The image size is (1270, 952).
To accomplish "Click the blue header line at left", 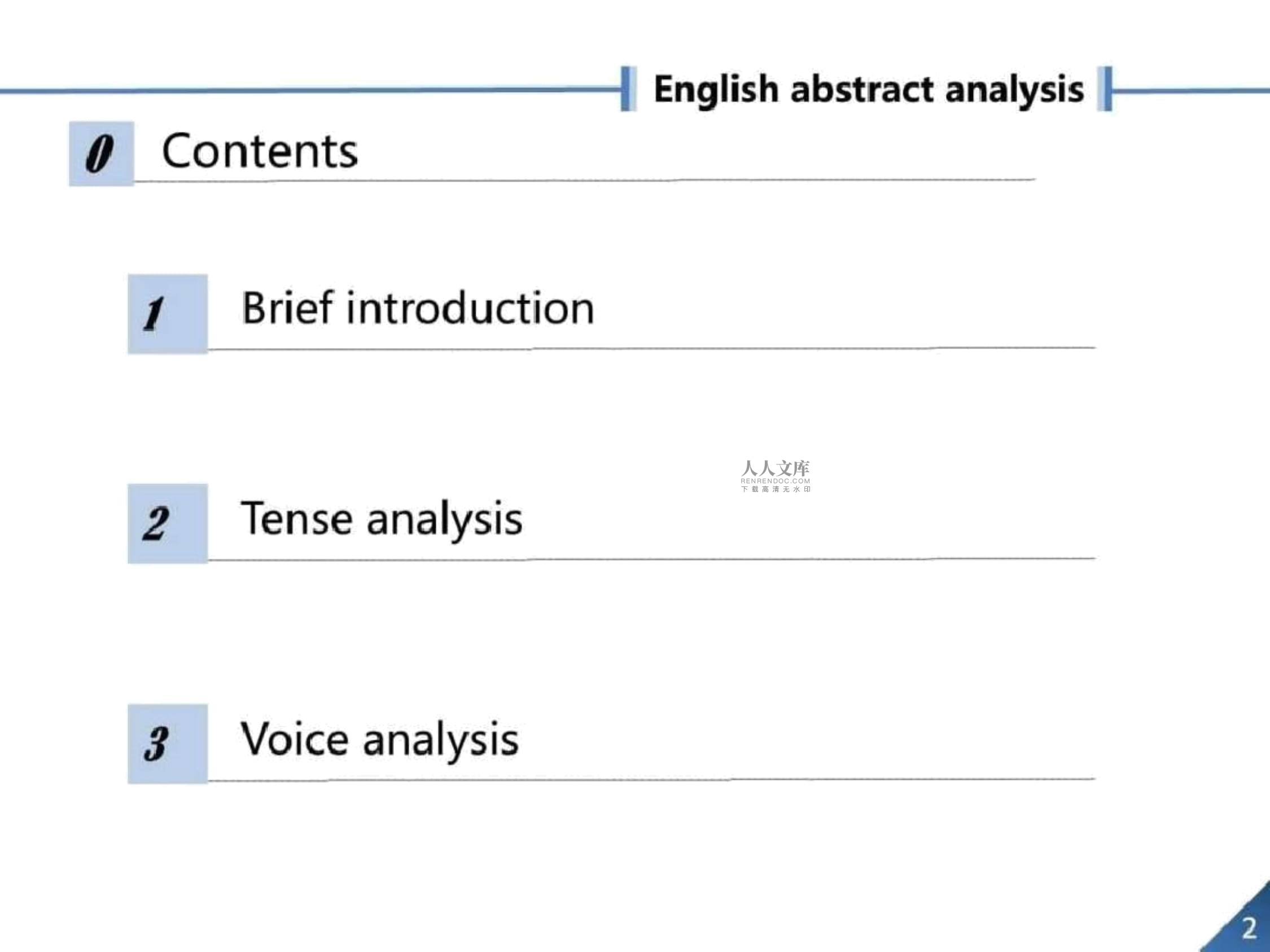I will pos(310,90).
